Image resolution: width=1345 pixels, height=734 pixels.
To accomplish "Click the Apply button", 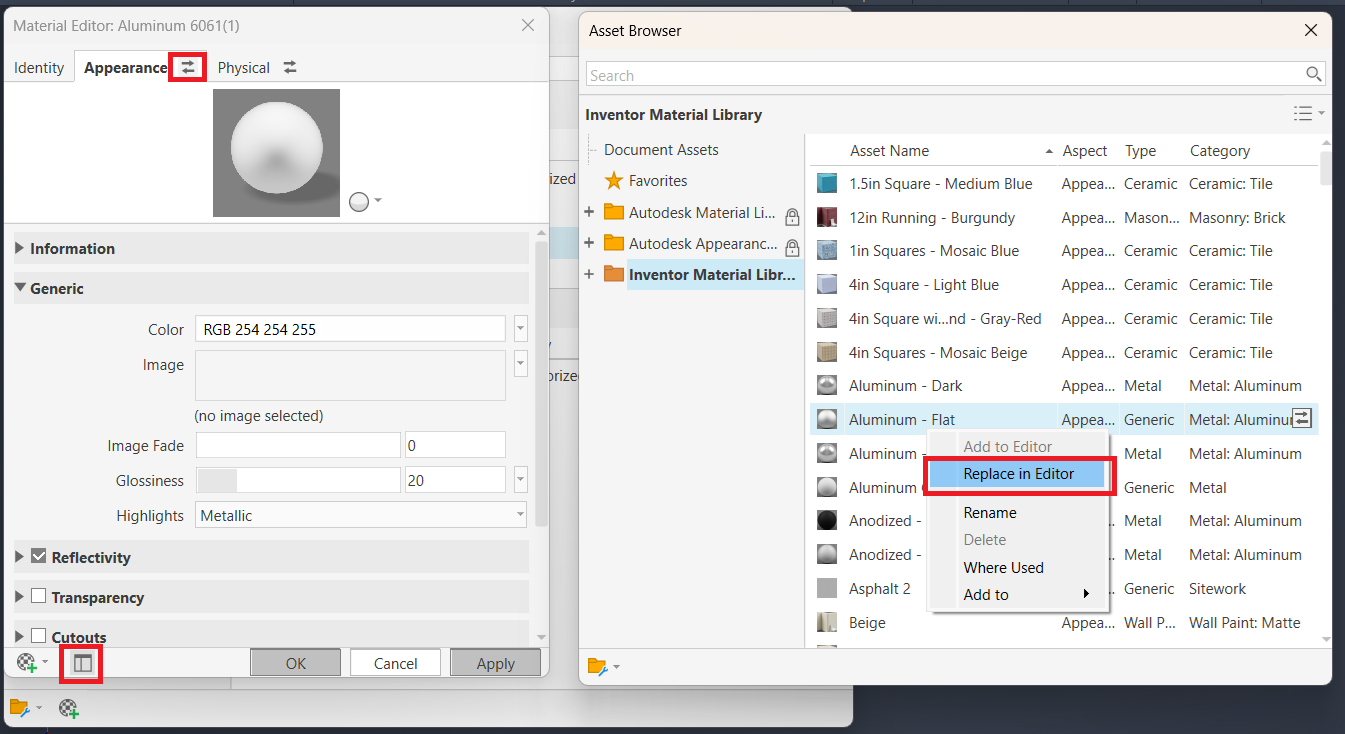I will [x=495, y=663].
